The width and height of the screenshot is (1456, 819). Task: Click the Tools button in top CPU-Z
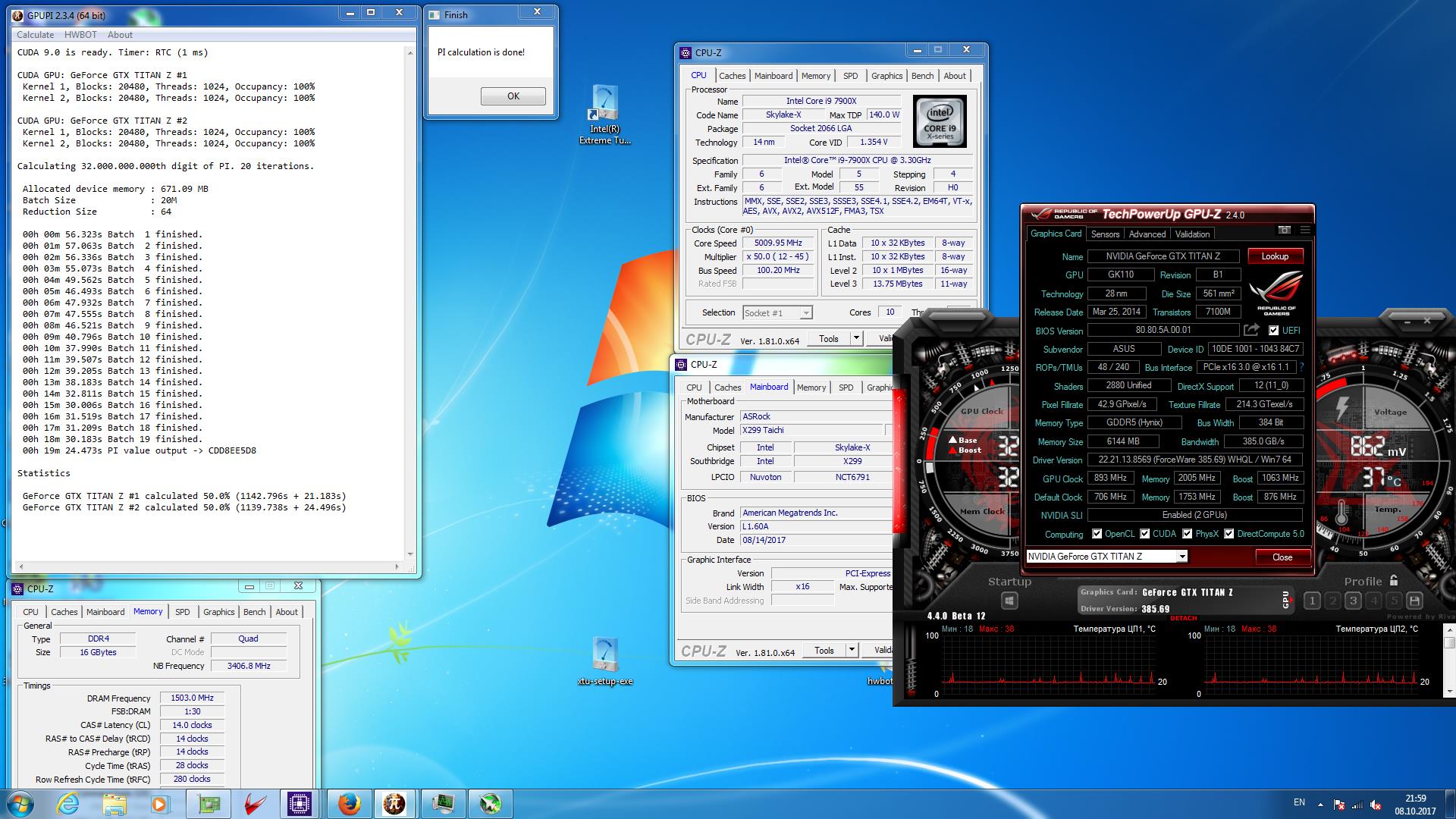[829, 339]
